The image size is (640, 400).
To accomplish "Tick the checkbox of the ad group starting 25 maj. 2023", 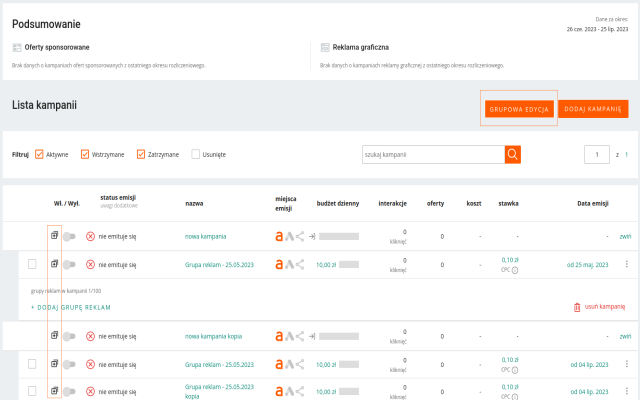I will tap(32, 264).
